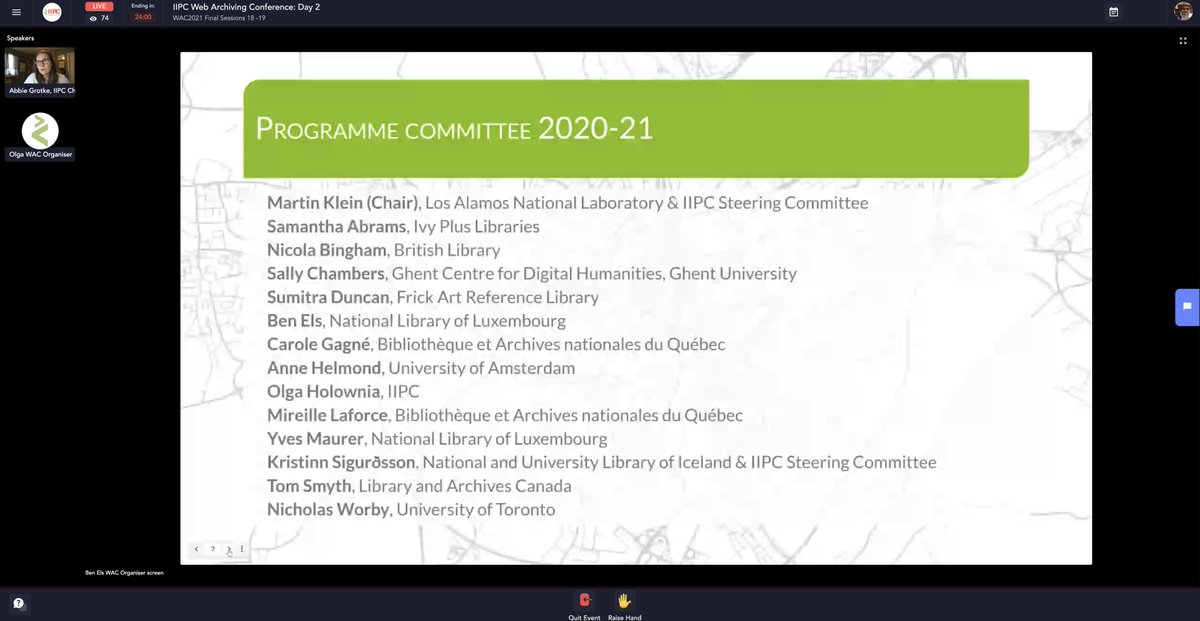
Task: Click the 'Speakers' heading
Action: [20, 38]
